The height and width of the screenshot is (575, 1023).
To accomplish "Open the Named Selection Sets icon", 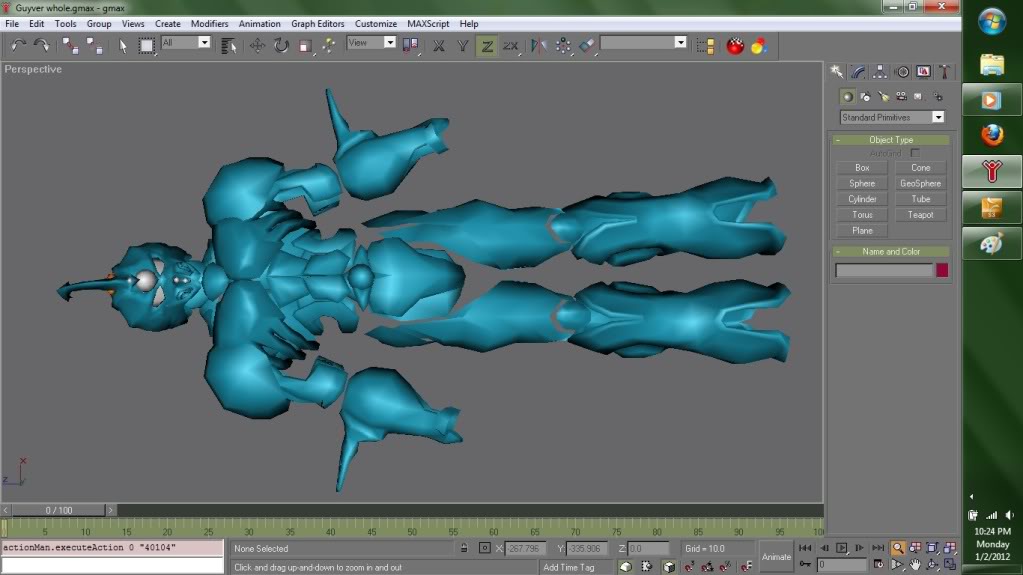I will tap(705, 46).
